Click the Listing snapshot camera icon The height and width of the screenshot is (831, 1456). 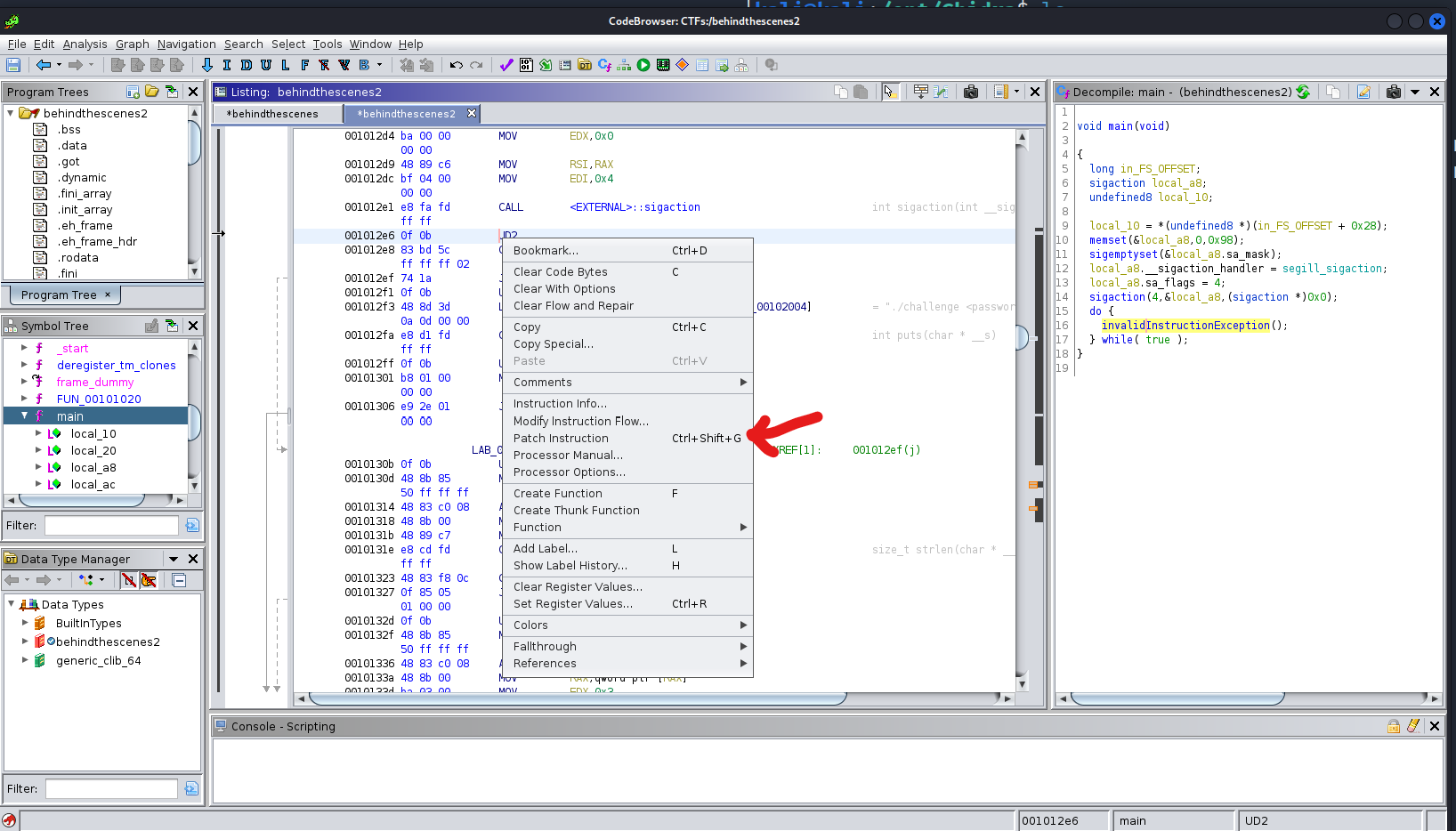(x=971, y=92)
